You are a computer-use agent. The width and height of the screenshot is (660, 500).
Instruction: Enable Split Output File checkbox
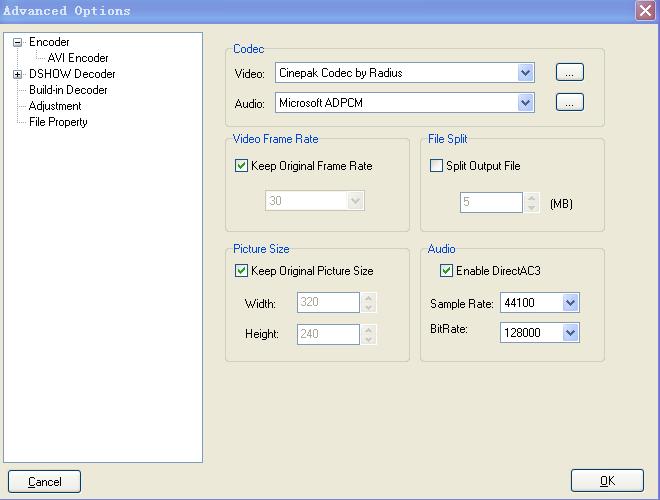click(436, 166)
